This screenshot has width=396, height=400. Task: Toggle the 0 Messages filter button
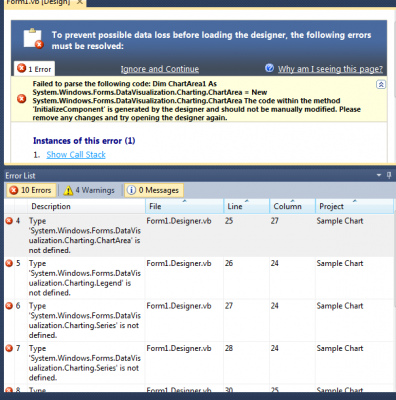click(154, 190)
